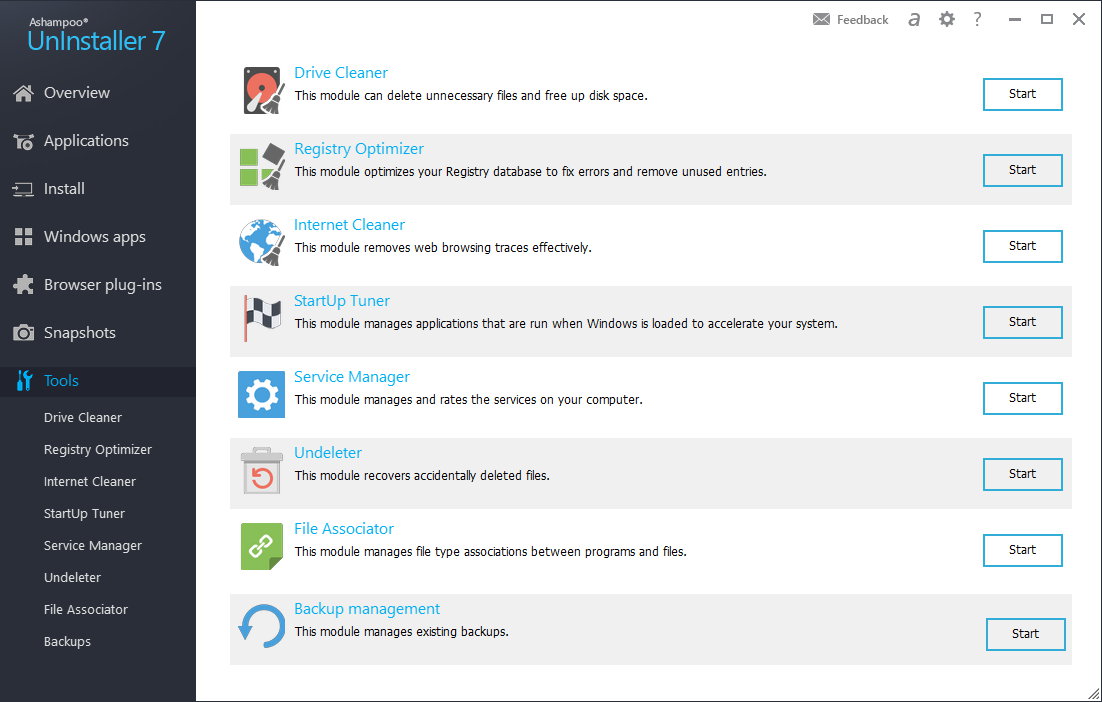Viewport: 1102px width, 702px height.
Task: Click the Snapshots camera icon
Action: coord(23,333)
